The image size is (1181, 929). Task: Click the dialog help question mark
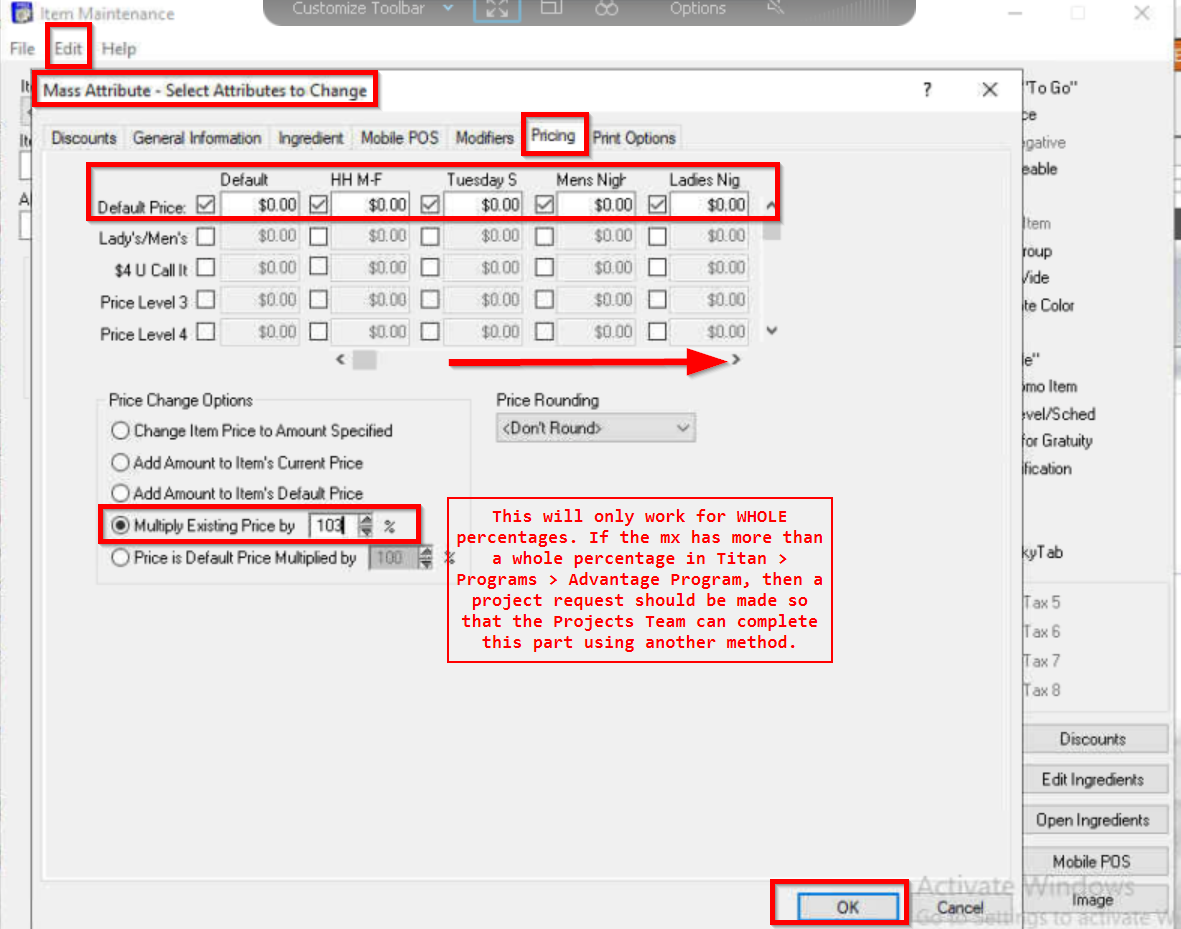pos(927,90)
